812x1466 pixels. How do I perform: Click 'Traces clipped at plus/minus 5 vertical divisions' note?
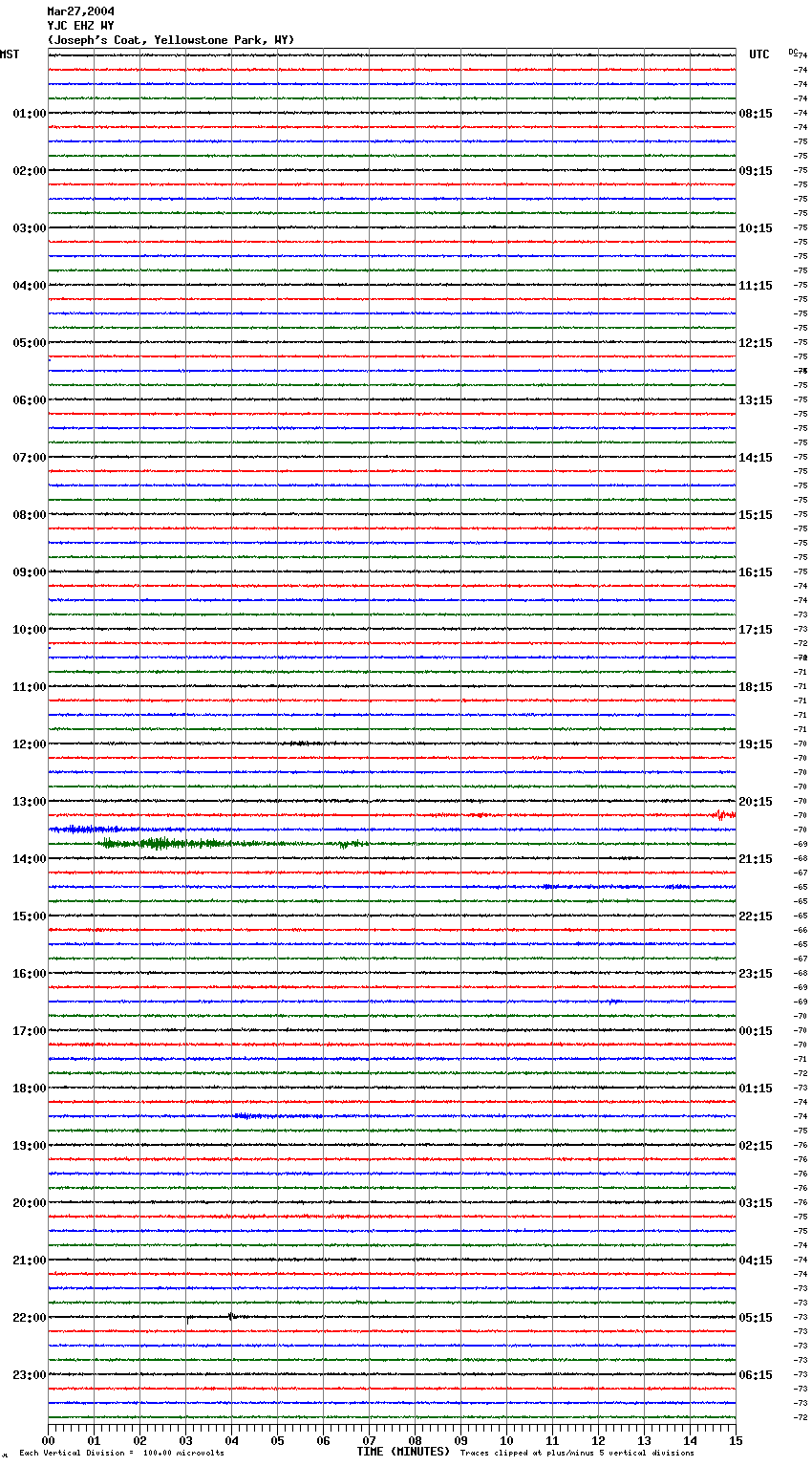tap(577, 1454)
